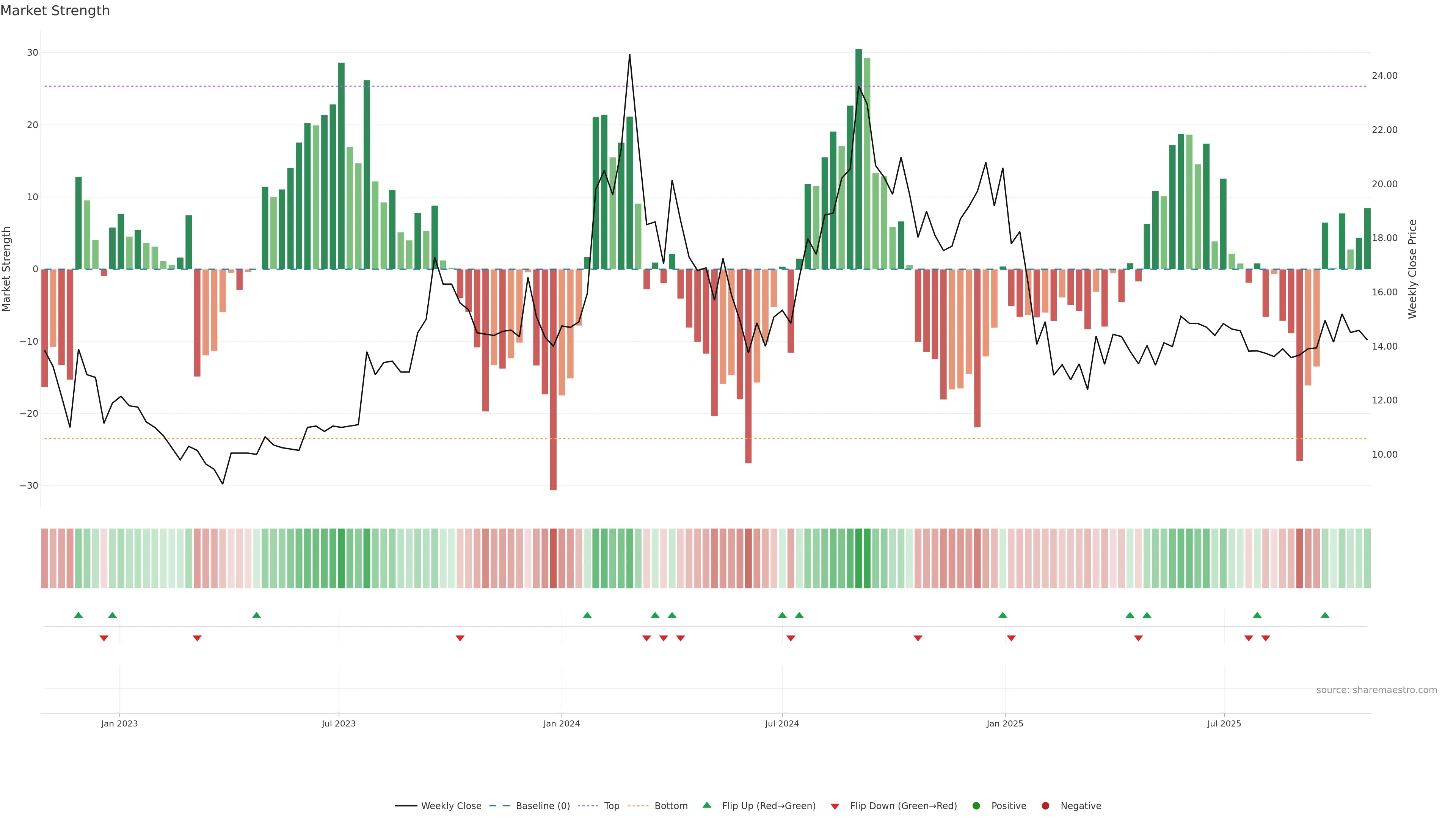Screen dimensions: 1456x819
Task: Click the Negative red circle legend icon
Action: [1045, 806]
